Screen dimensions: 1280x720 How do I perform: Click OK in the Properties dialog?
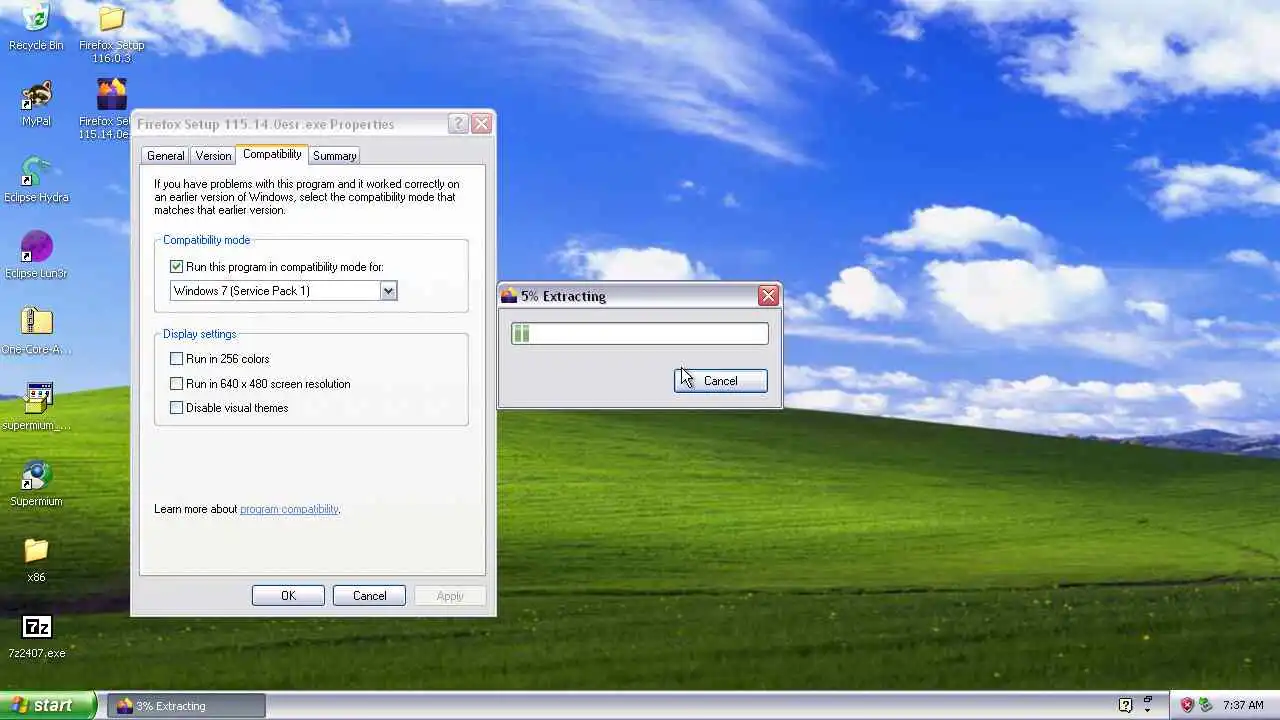(288, 596)
